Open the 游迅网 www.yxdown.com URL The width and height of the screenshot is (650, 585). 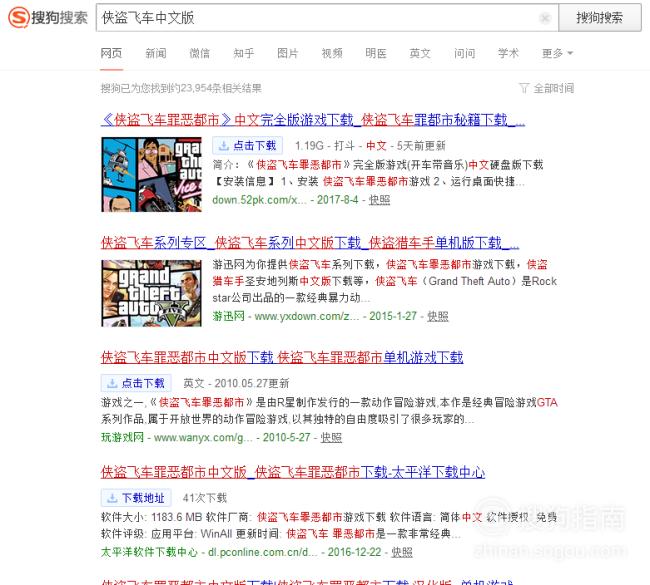[x=286, y=316]
